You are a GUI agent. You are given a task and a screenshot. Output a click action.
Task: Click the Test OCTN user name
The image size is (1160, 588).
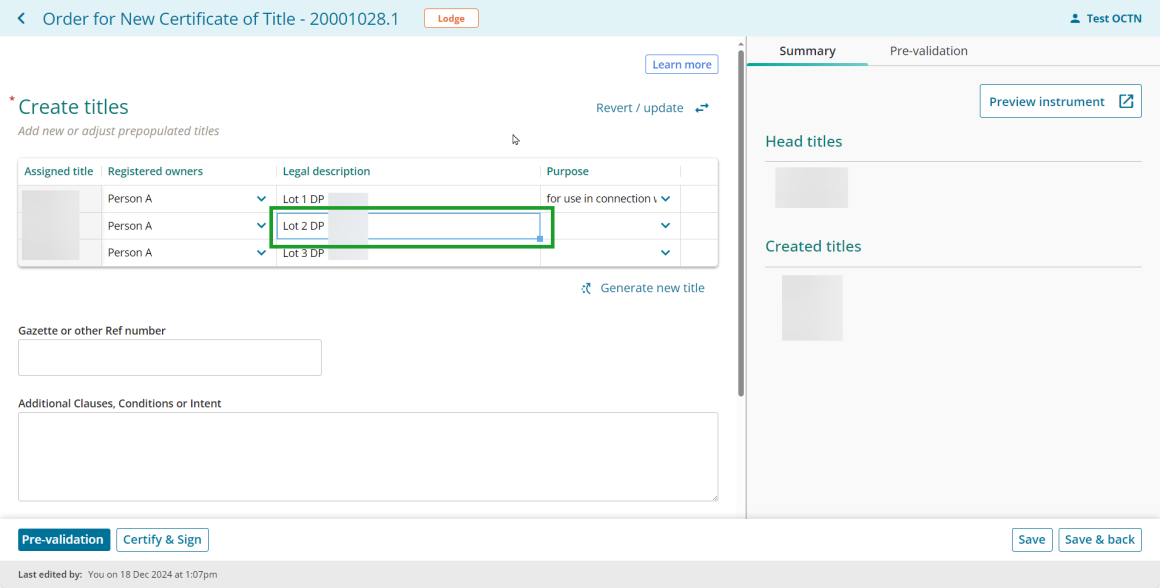(1114, 18)
